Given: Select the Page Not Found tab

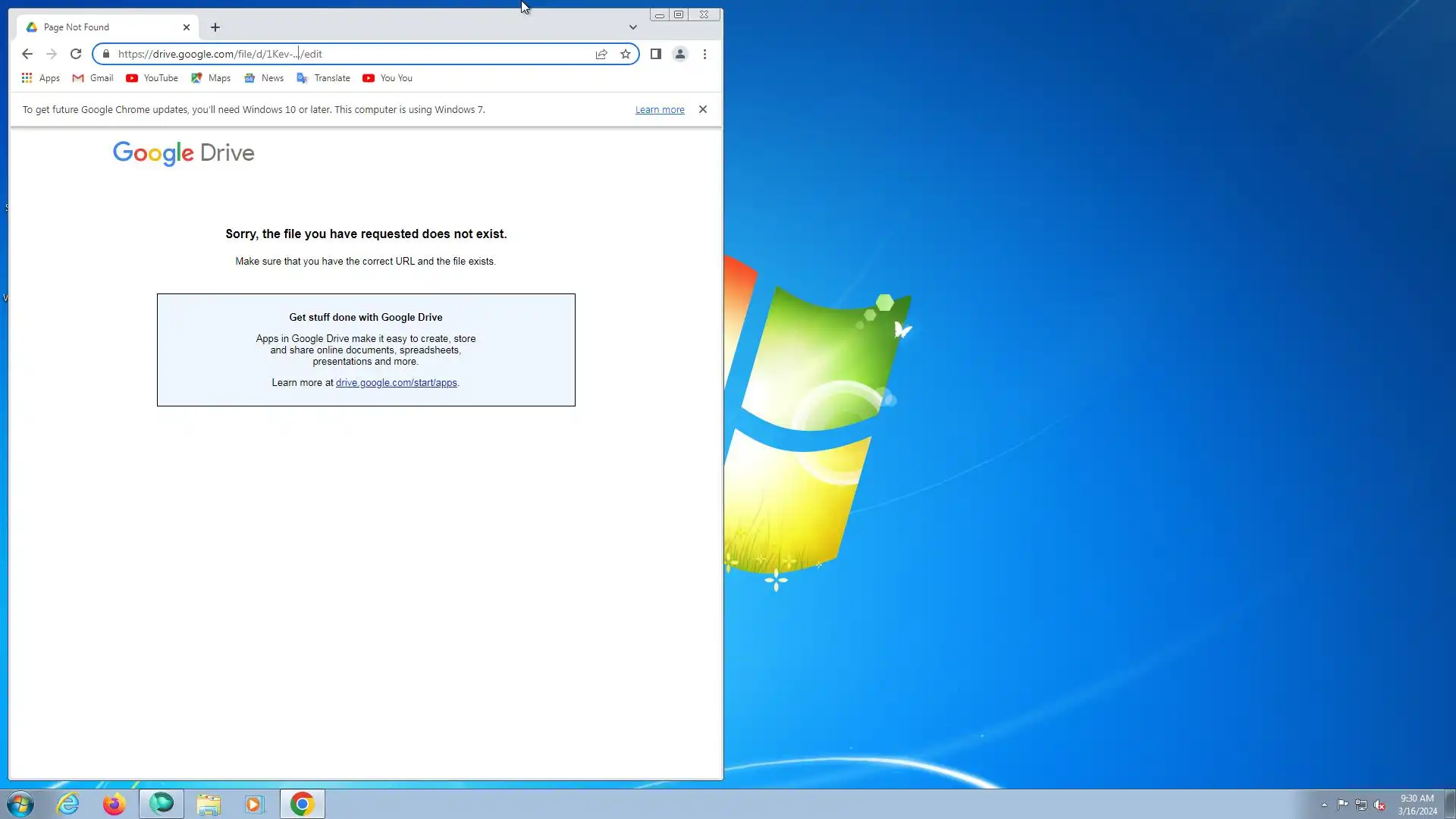Looking at the screenshot, I should point(99,27).
